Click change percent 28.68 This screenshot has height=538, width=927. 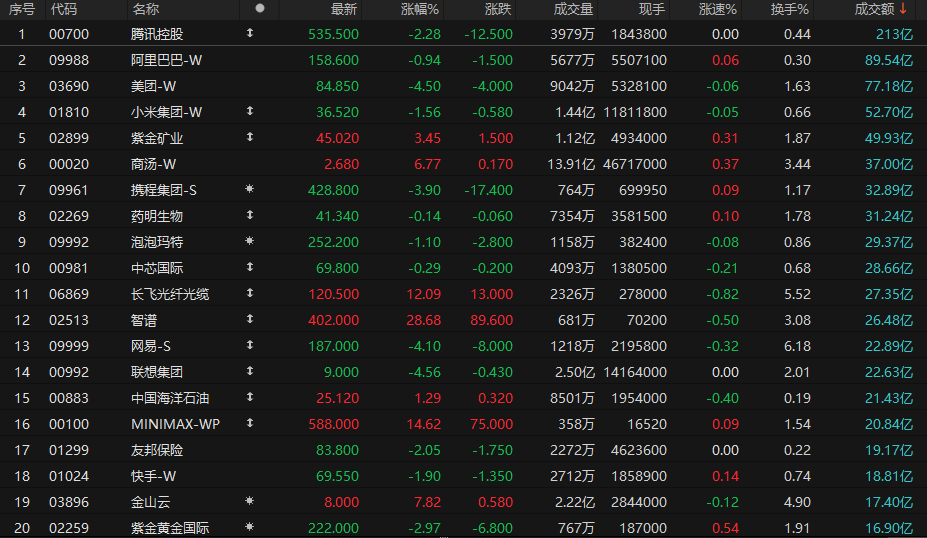pyautogui.click(x=423, y=320)
